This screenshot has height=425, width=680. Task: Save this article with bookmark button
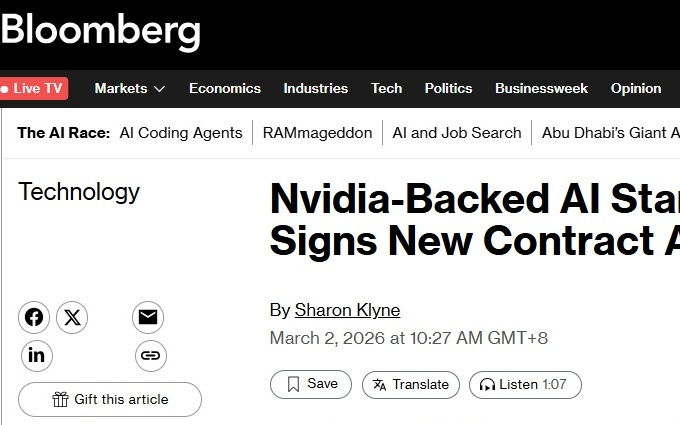311,384
